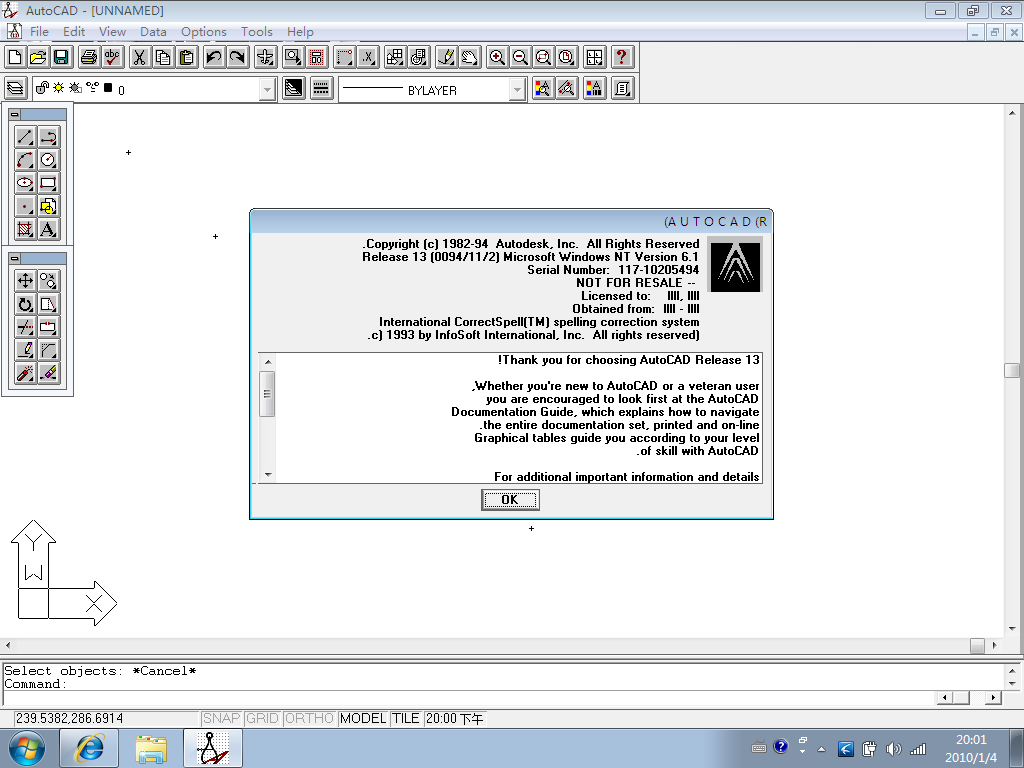1024x768 pixels.
Task: Click the Ellipse draw tool
Action: click(x=25, y=183)
